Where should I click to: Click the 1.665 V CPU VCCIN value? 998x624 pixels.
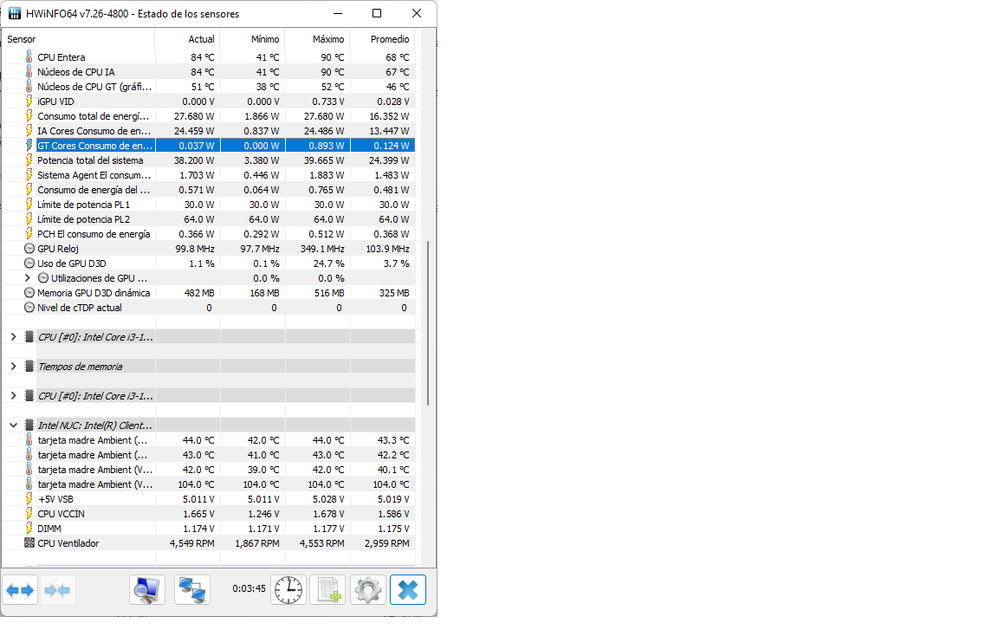[199, 514]
